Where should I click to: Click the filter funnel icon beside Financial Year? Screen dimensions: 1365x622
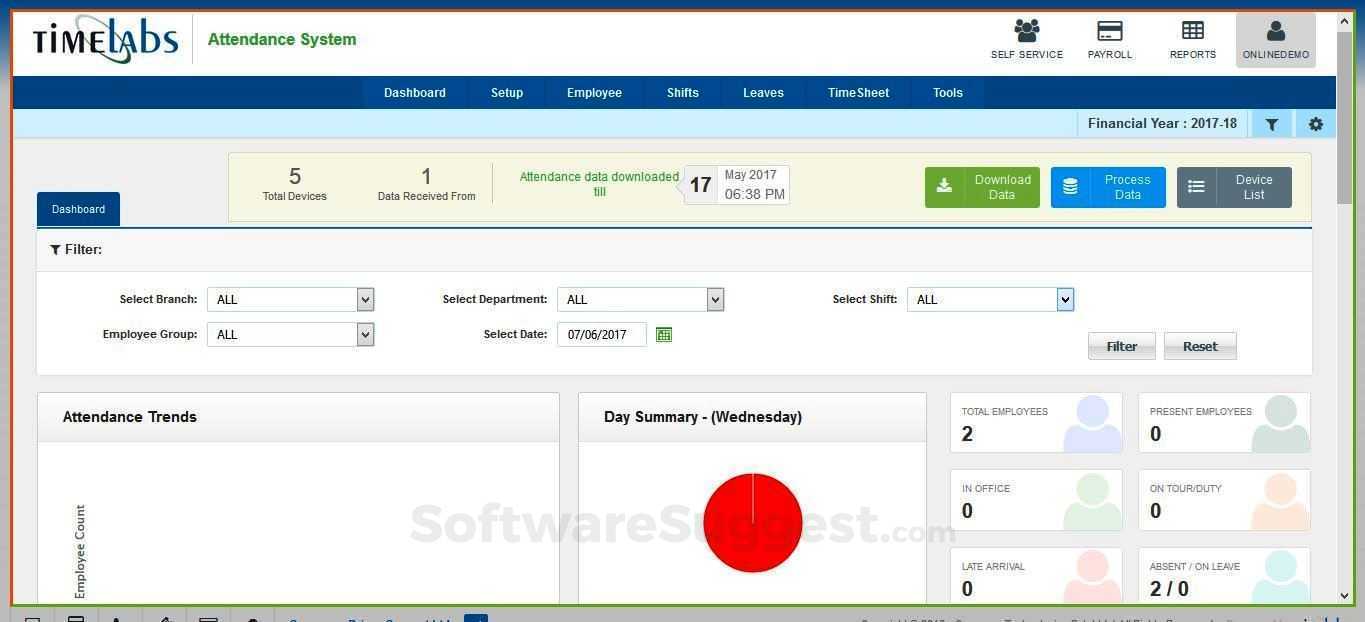[x=1272, y=124]
